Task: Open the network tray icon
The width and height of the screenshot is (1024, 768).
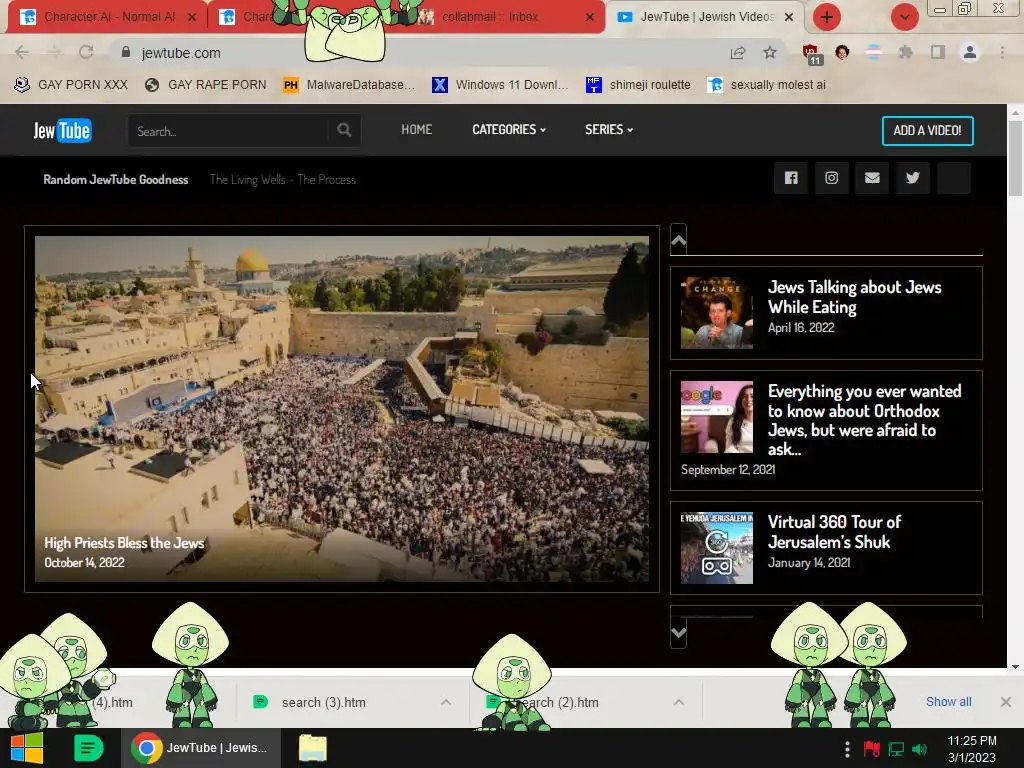Action: tap(896, 749)
